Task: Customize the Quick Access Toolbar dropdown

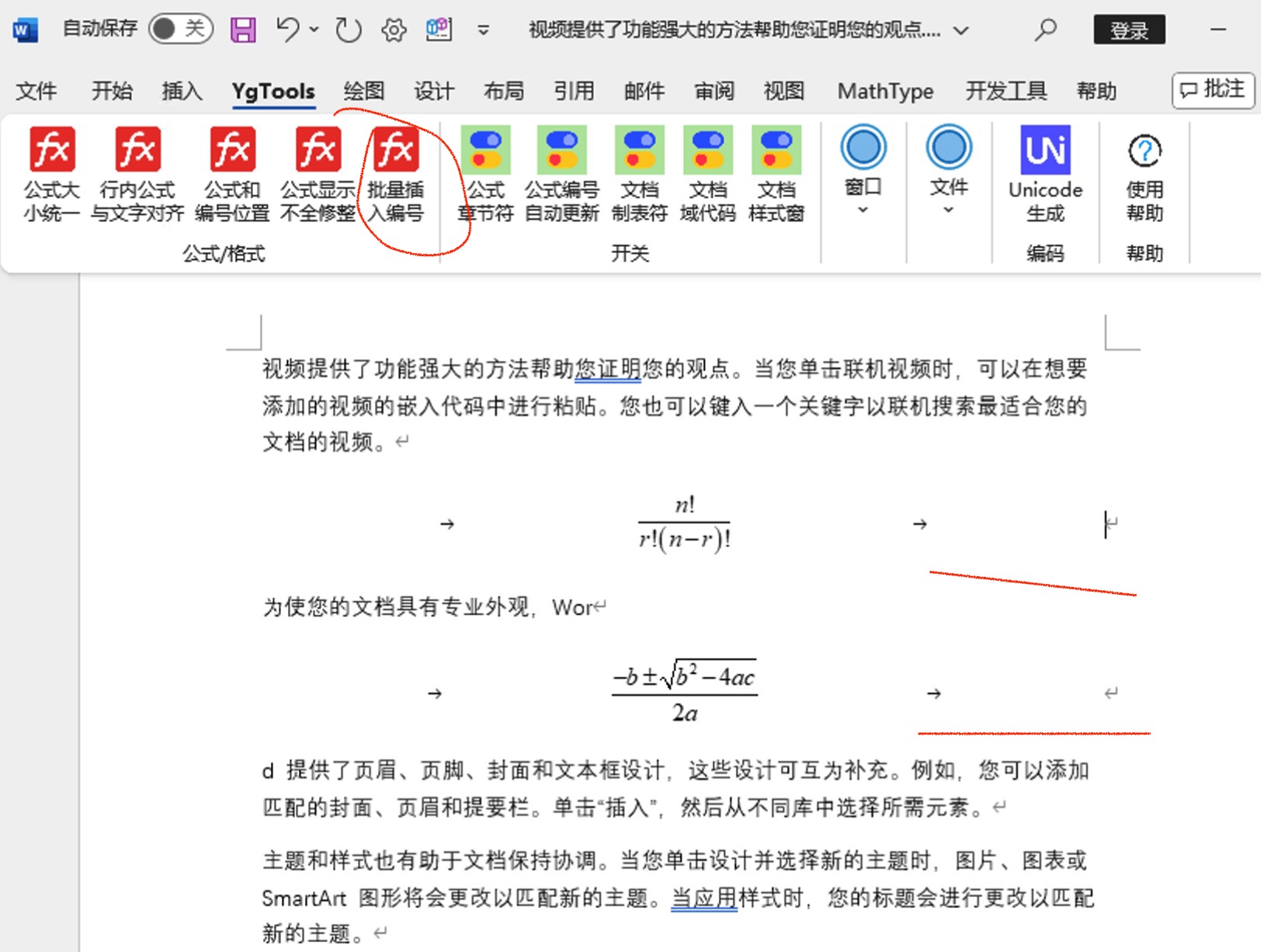Action: pos(483,30)
